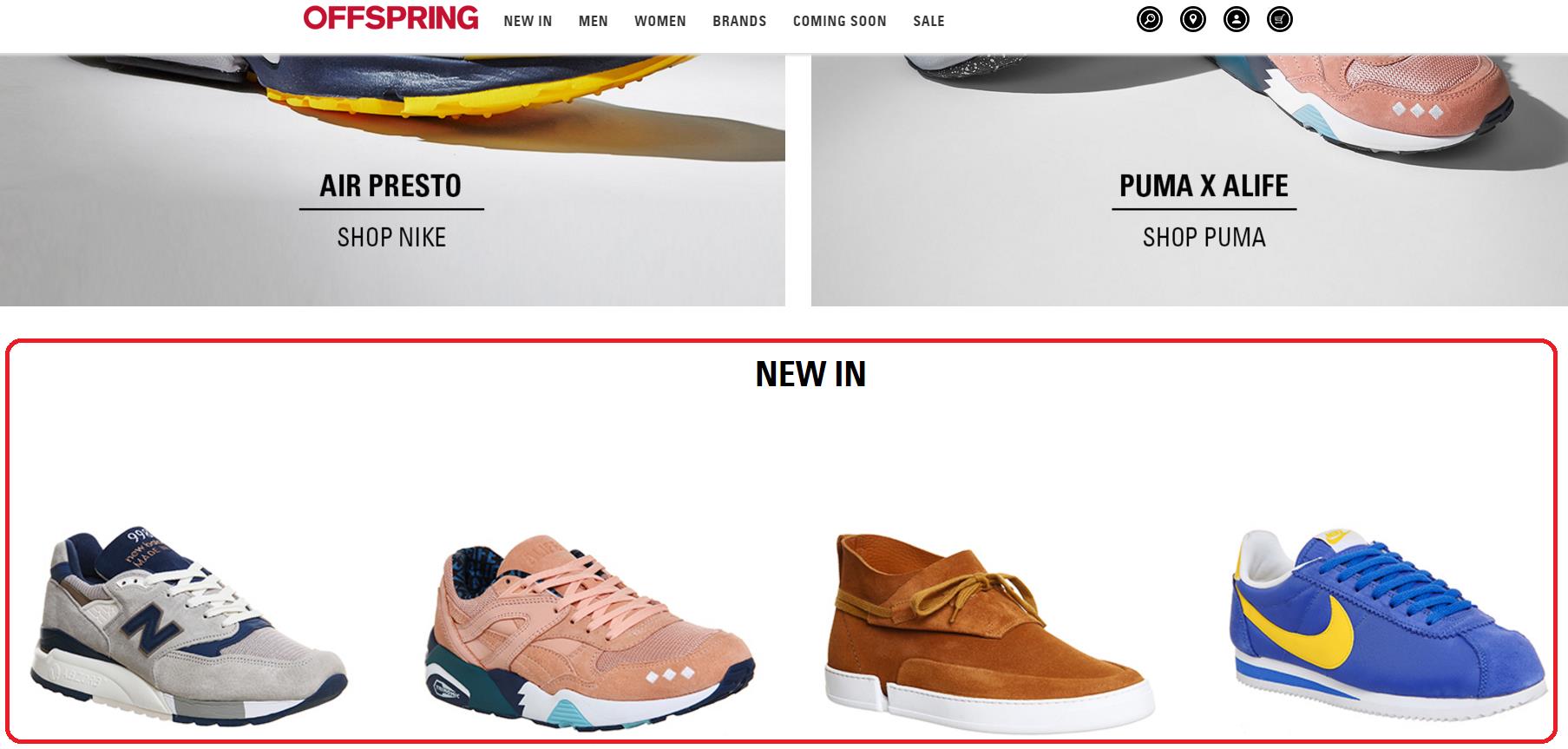Click the OFFSPRING logo
This screenshot has height=749, width=1568.
[390, 18]
